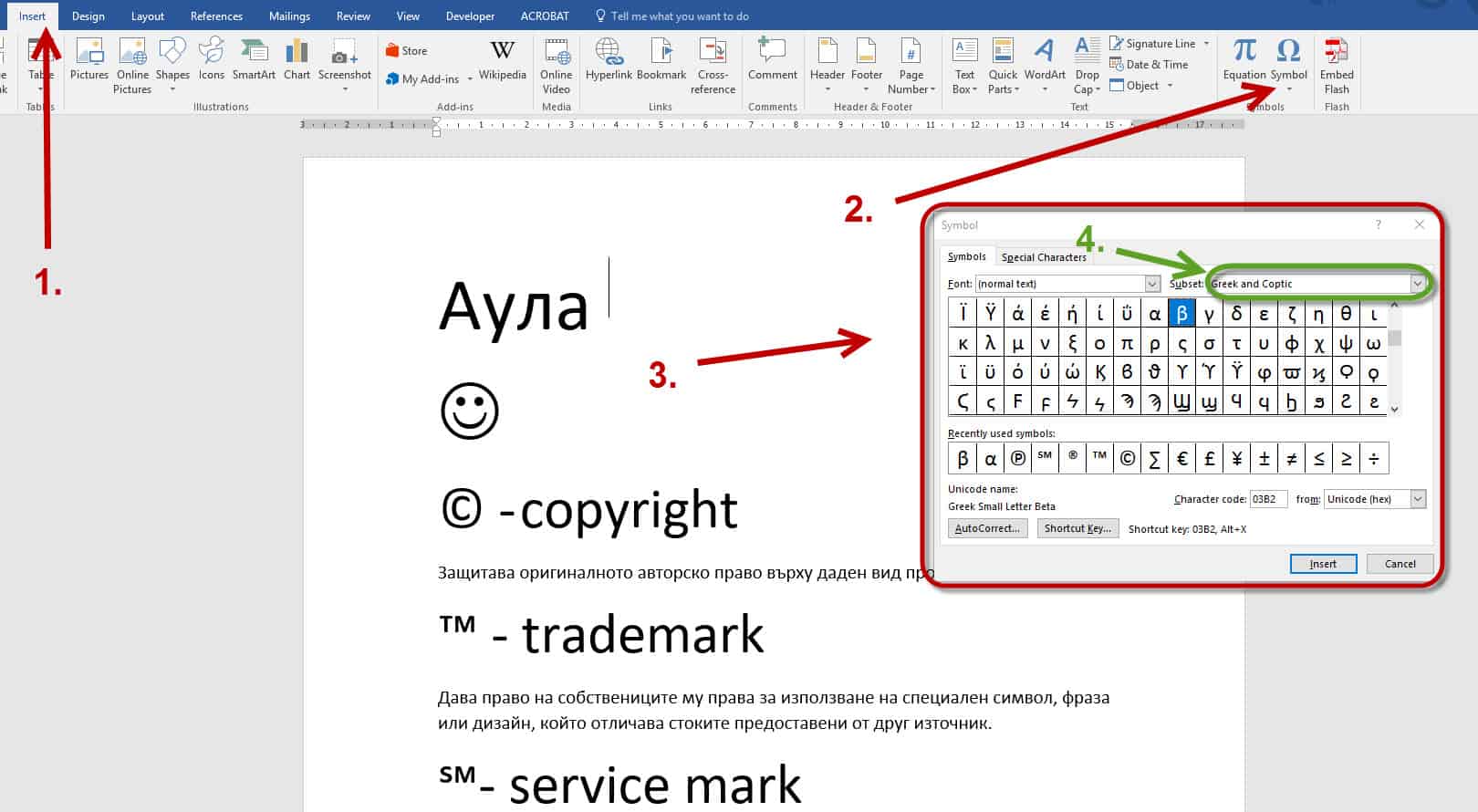Click the Symbol dialog help question mark
Image resolution: width=1478 pixels, height=812 pixels.
point(1379,224)
